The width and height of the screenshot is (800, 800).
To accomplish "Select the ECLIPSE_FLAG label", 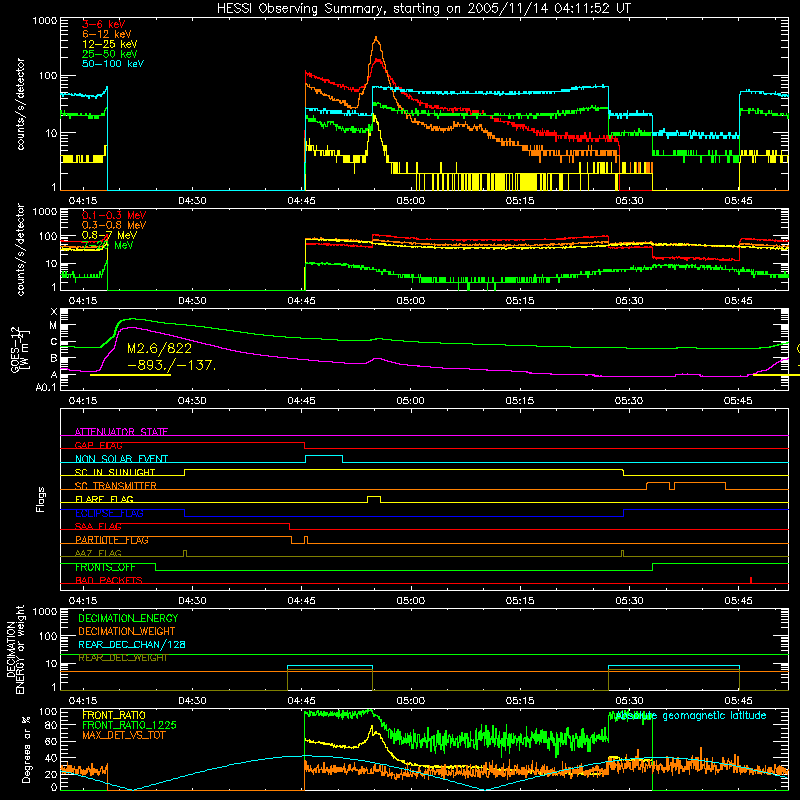I will pos(109,513).
